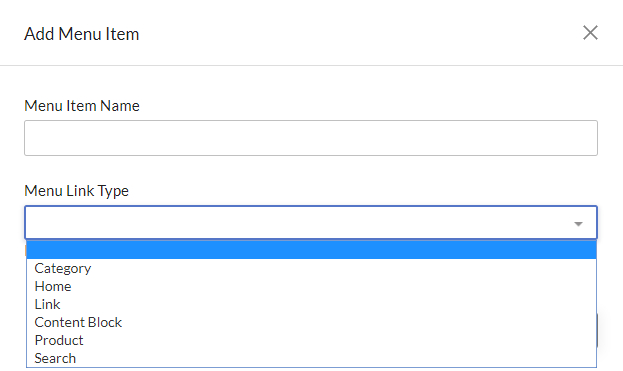Open the Menu Link Type combo box
623x371 pixels.
pyautogui.click(x=311, y=222)
